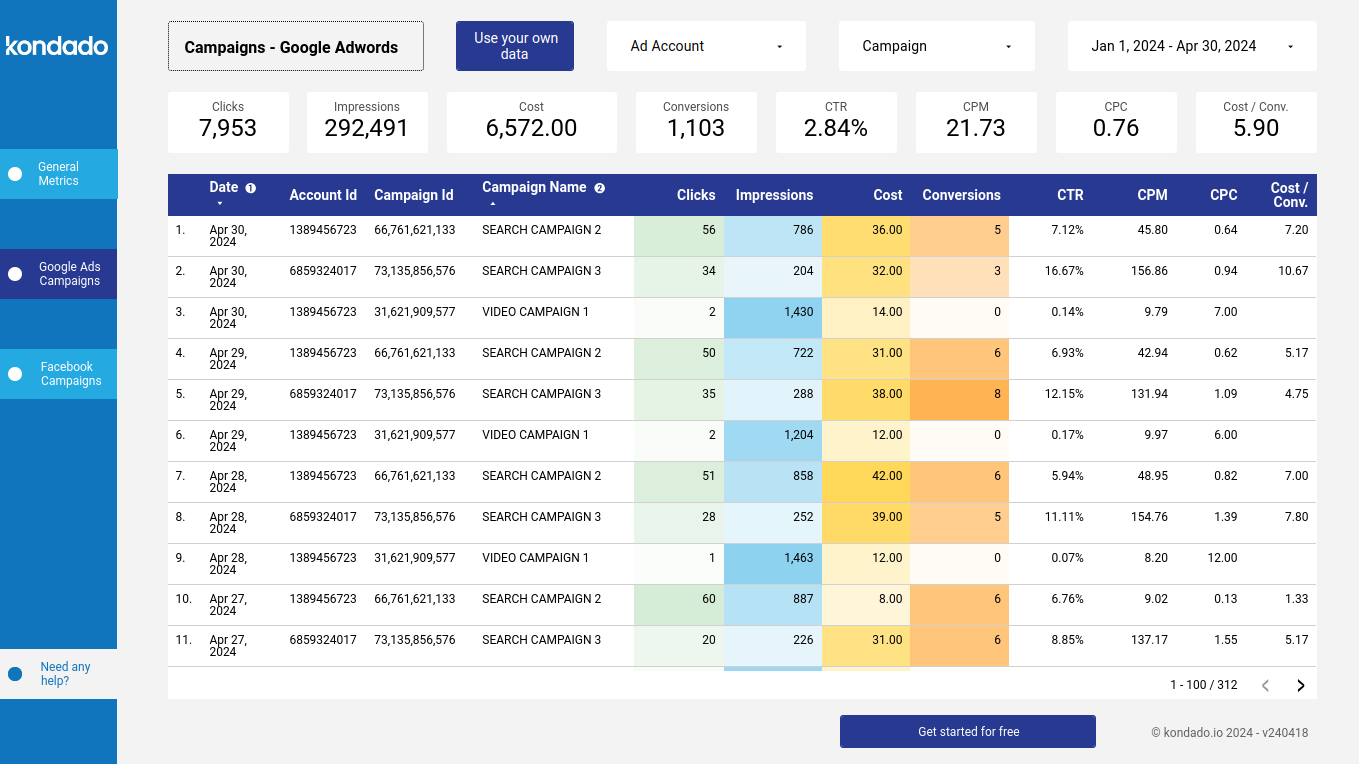Go to the next table page with the right chevron

[x=1301, y=685]
